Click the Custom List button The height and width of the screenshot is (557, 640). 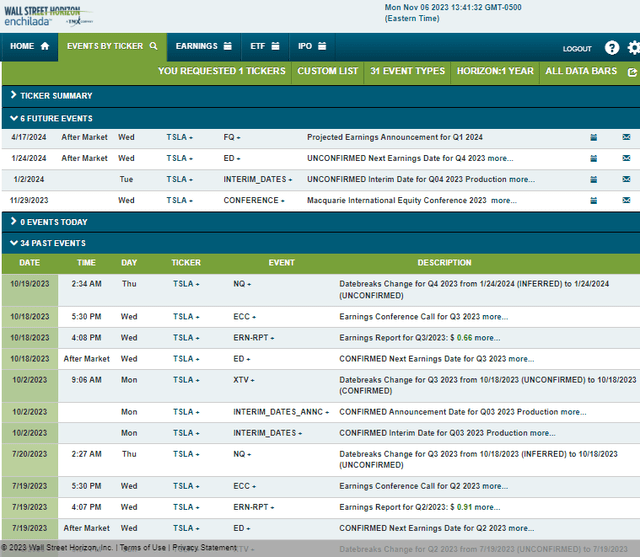(x=327, y=71)
